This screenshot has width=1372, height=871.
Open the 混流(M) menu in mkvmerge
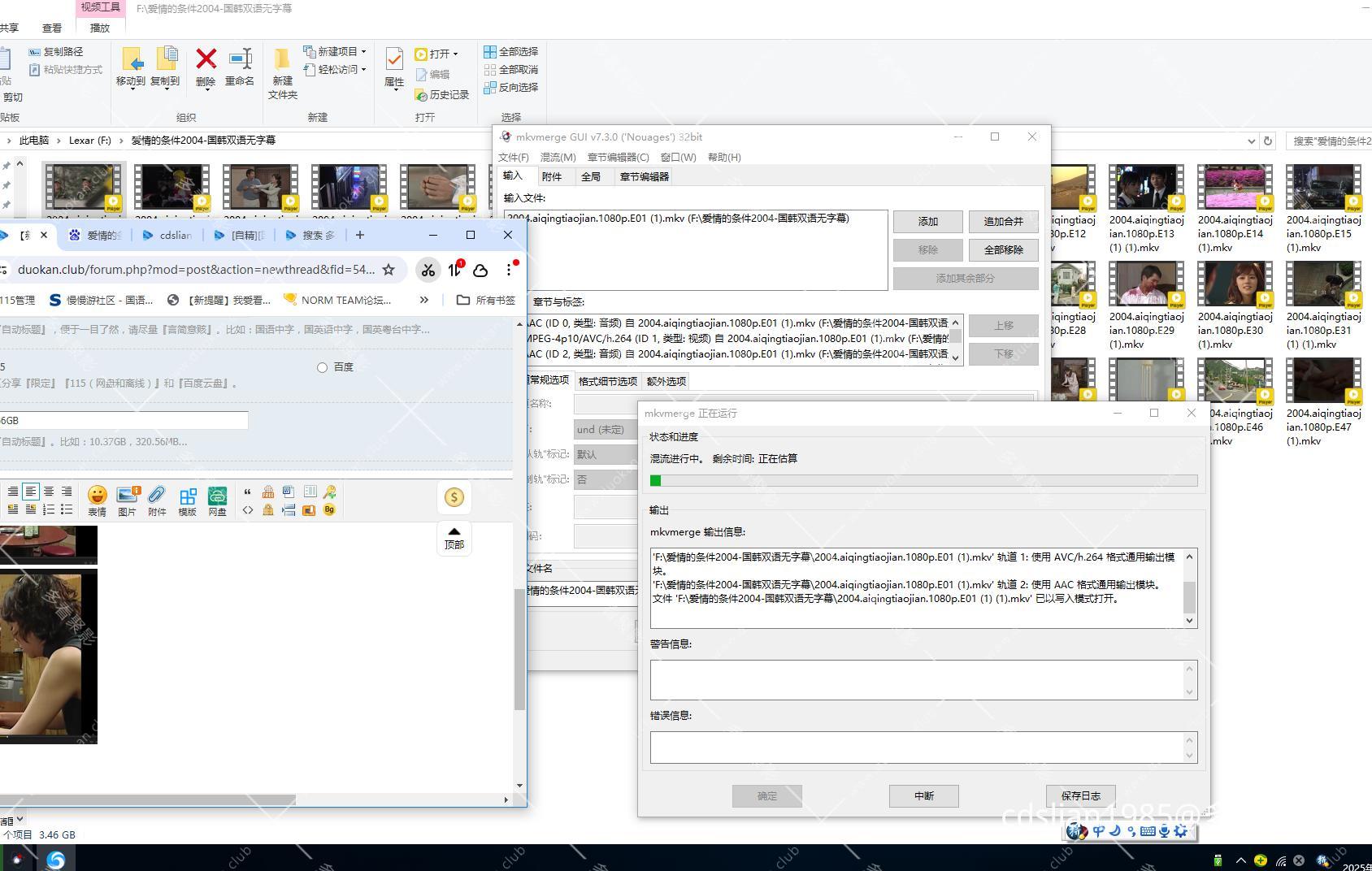pyautogui.click(x=558, y=157)
